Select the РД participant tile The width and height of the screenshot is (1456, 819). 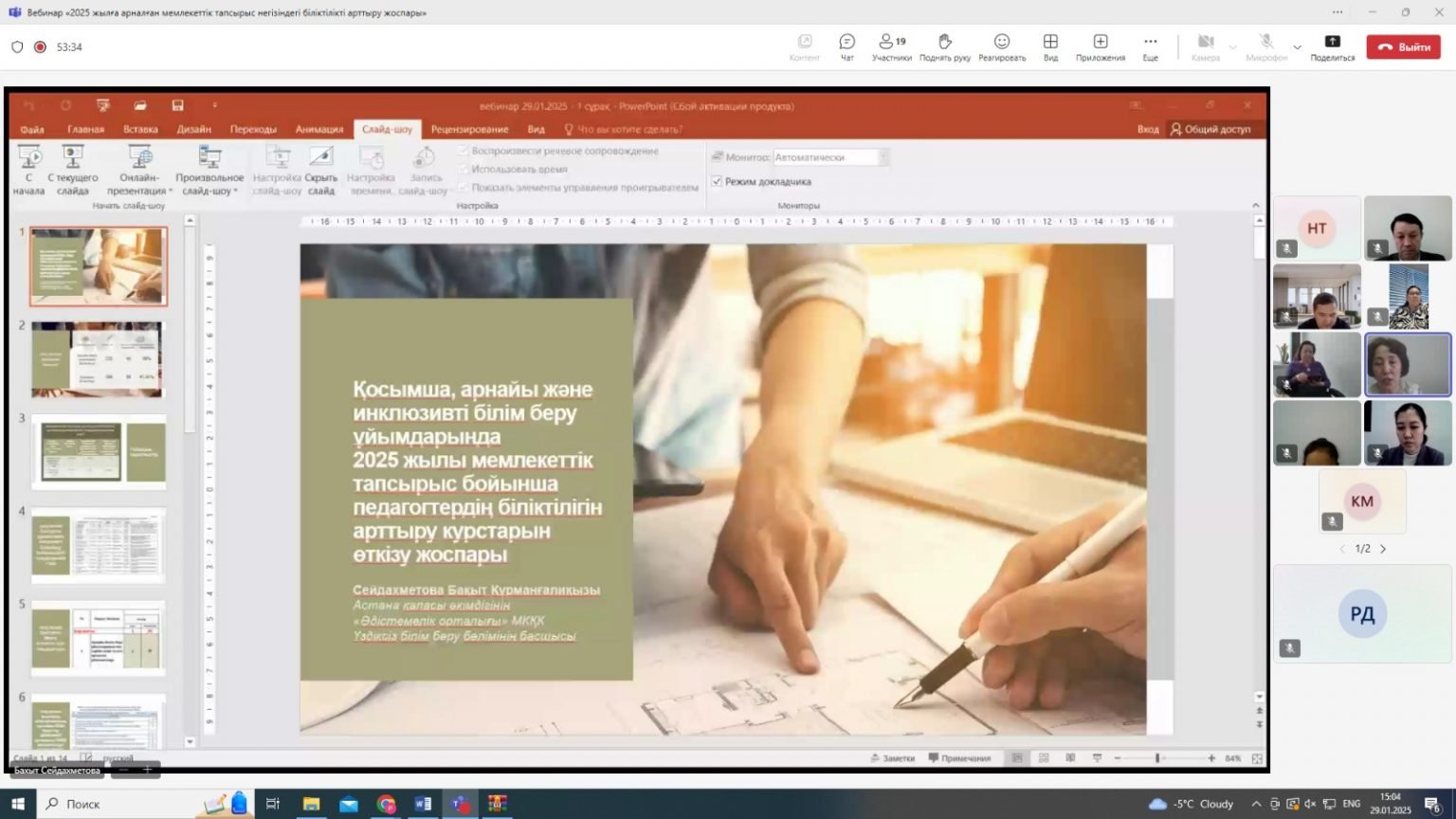tap(1362, 613)
